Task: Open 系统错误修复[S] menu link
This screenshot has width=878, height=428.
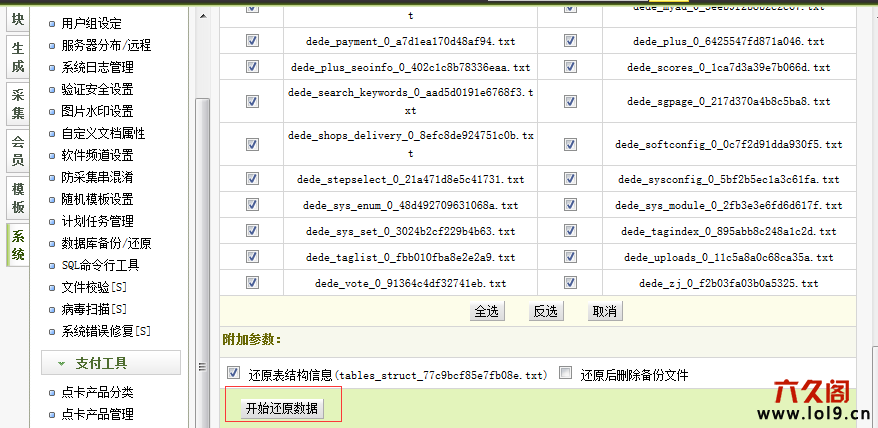Action: (106, 331)
